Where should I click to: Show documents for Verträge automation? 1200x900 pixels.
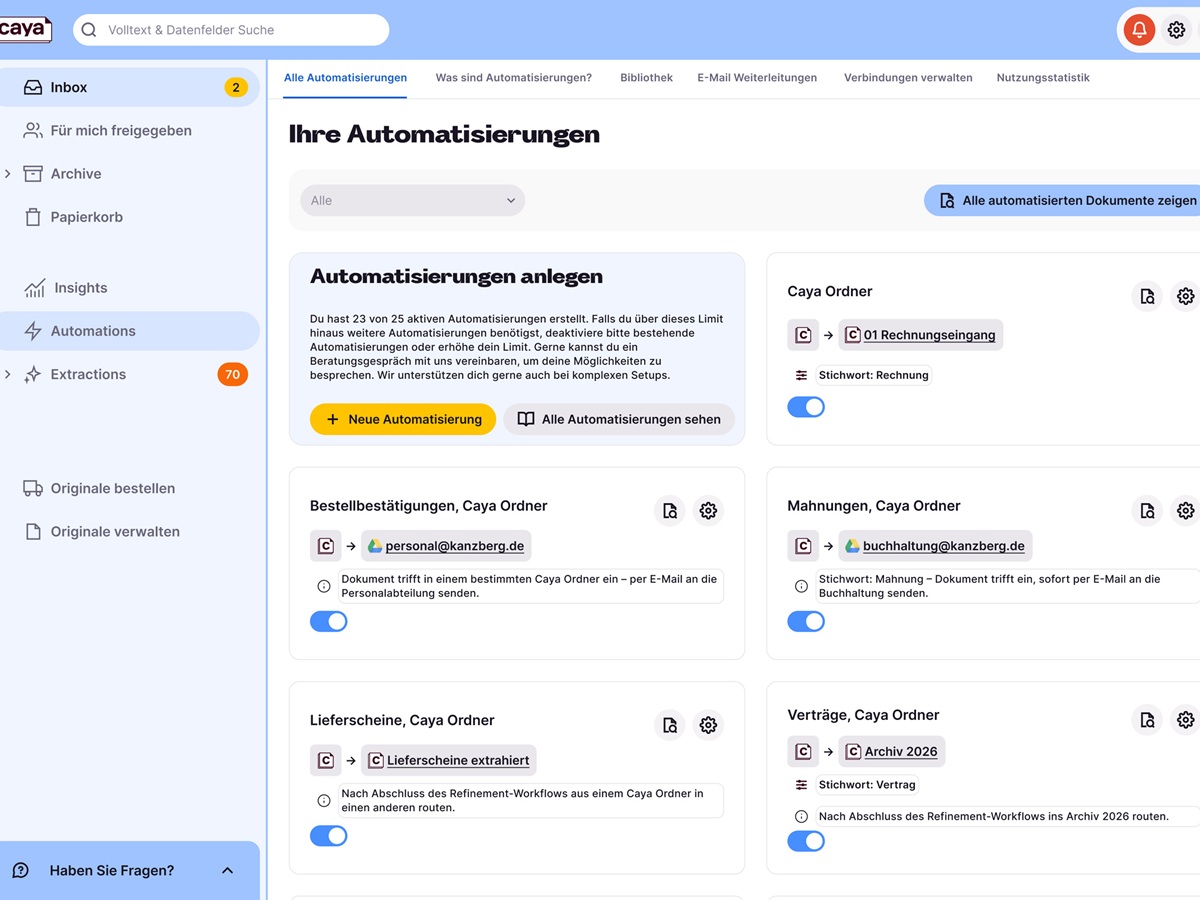click(1147, 720)
